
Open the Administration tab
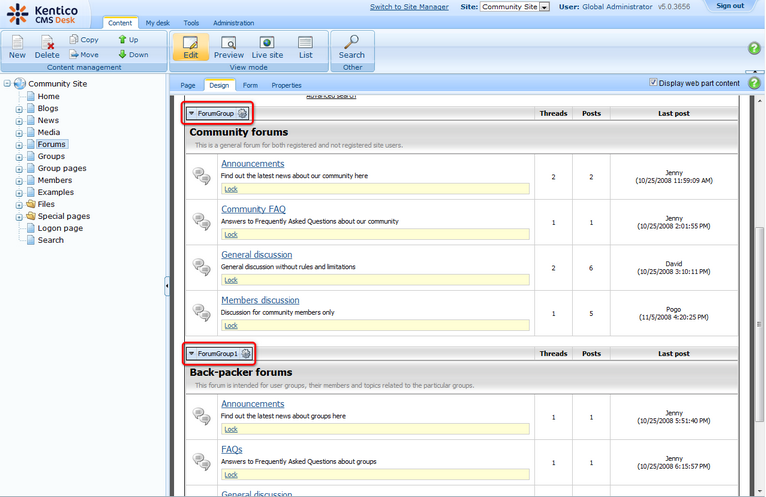233,23
